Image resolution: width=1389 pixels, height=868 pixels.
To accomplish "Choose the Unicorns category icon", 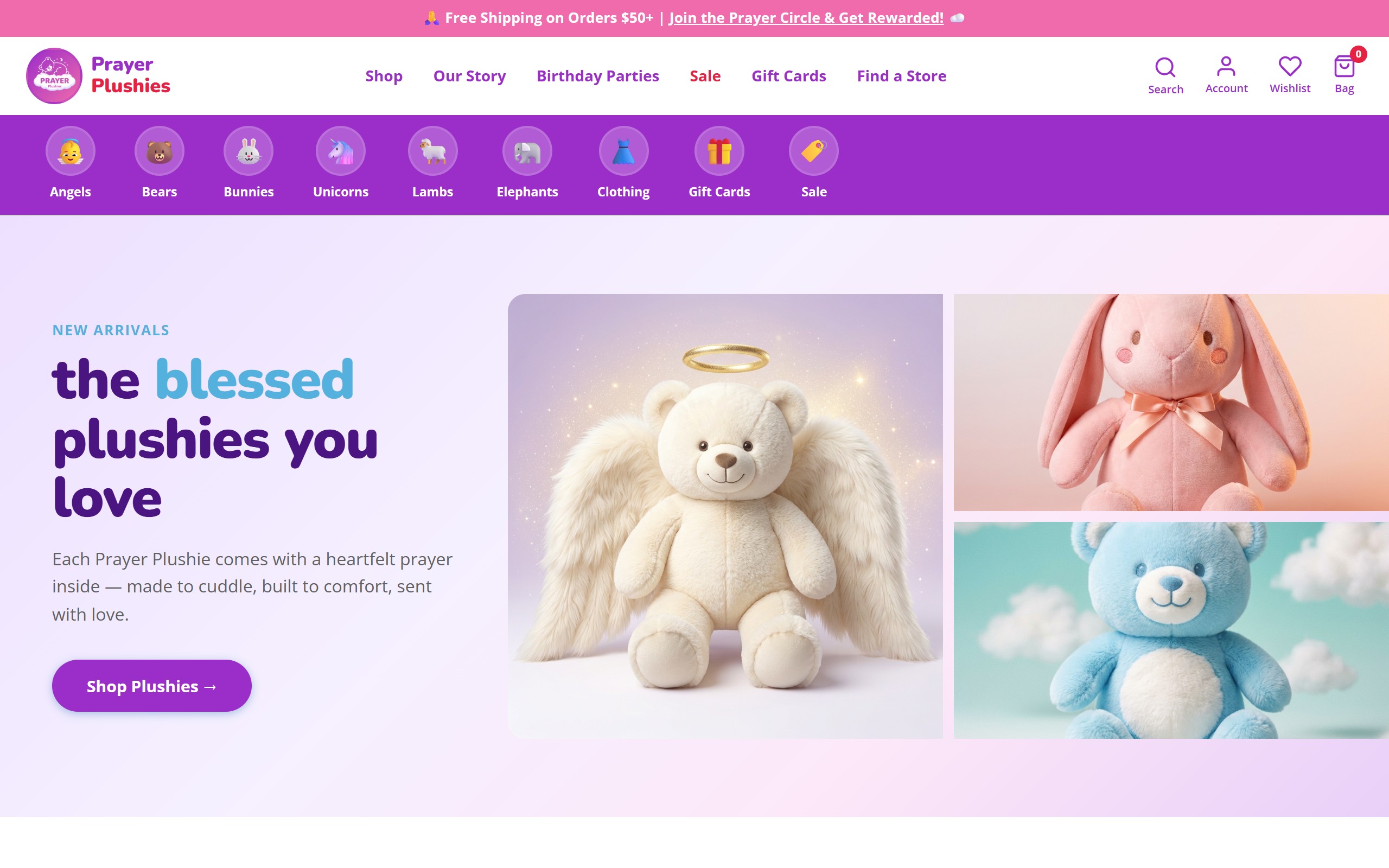I will 341,151.
